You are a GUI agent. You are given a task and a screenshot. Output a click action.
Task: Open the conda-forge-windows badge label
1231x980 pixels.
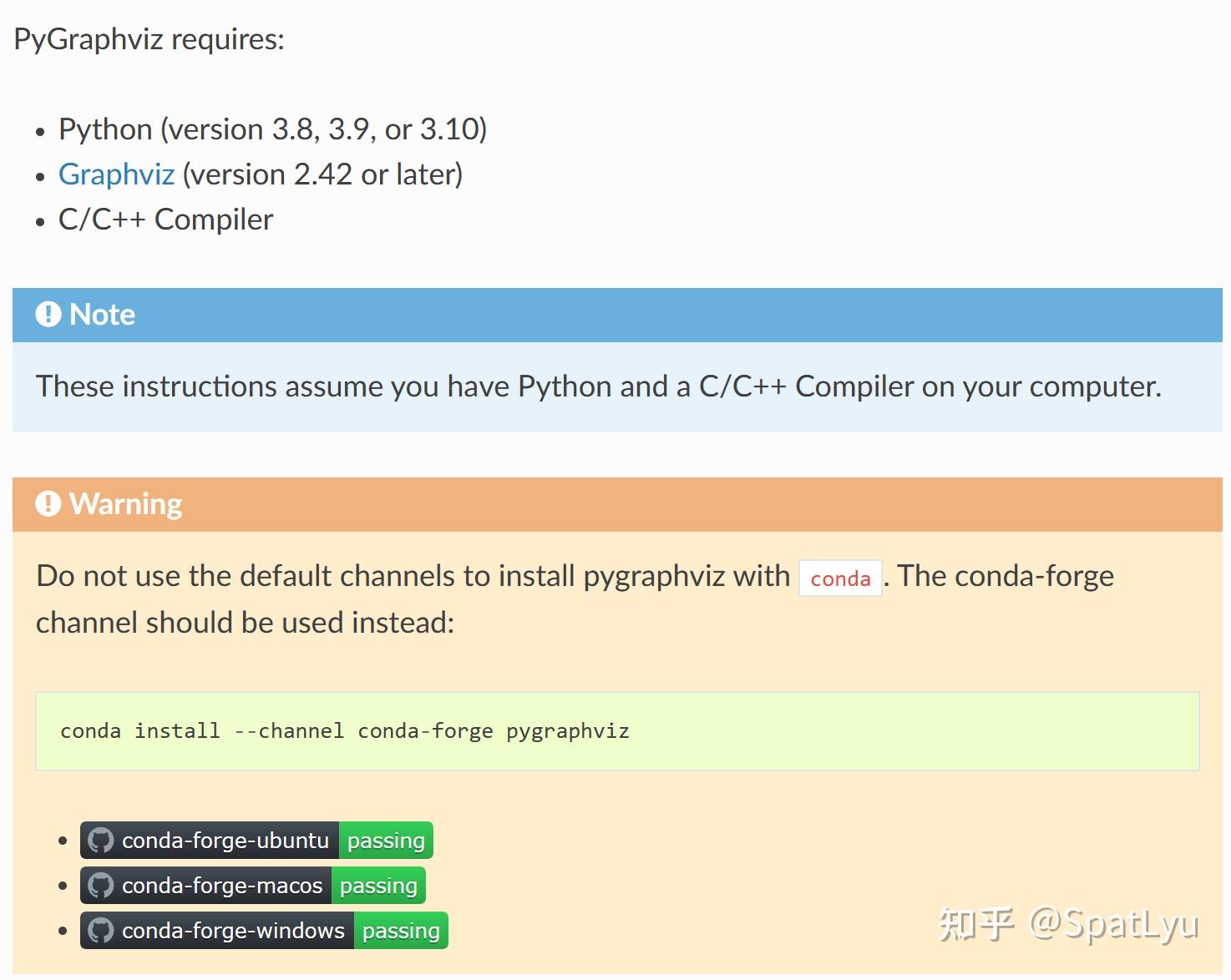233,931
